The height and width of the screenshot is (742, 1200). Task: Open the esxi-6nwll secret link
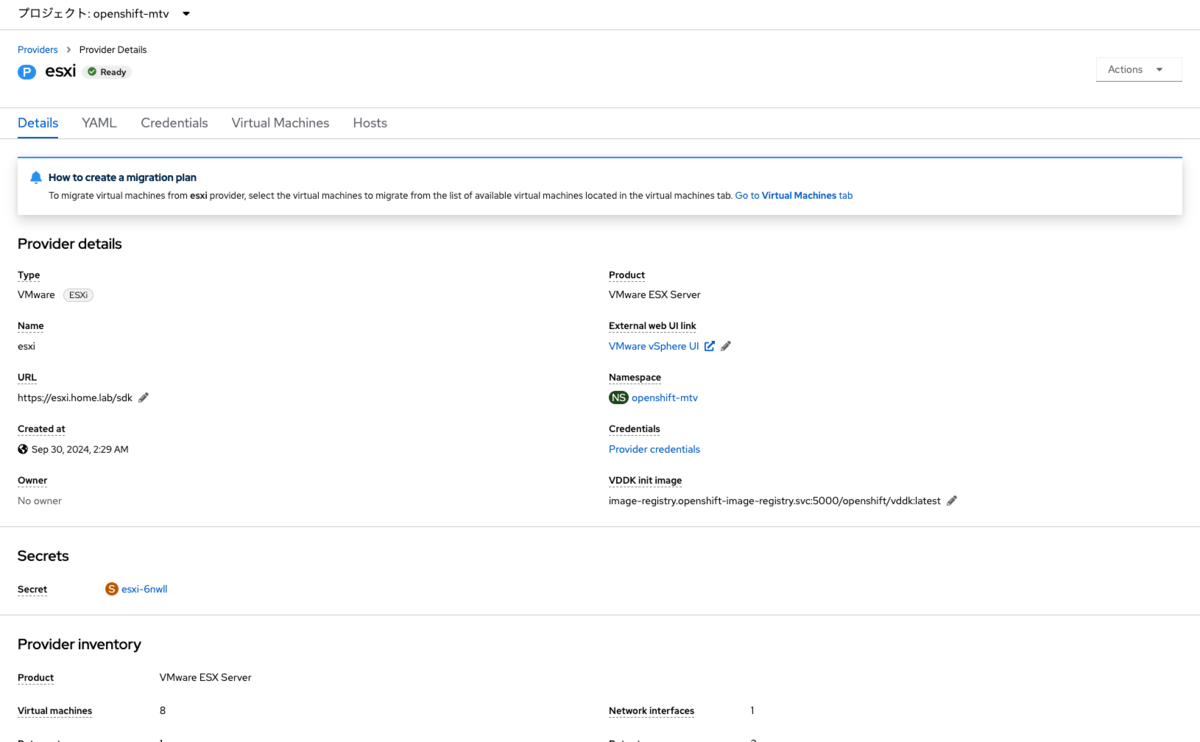tap(144, 589)
